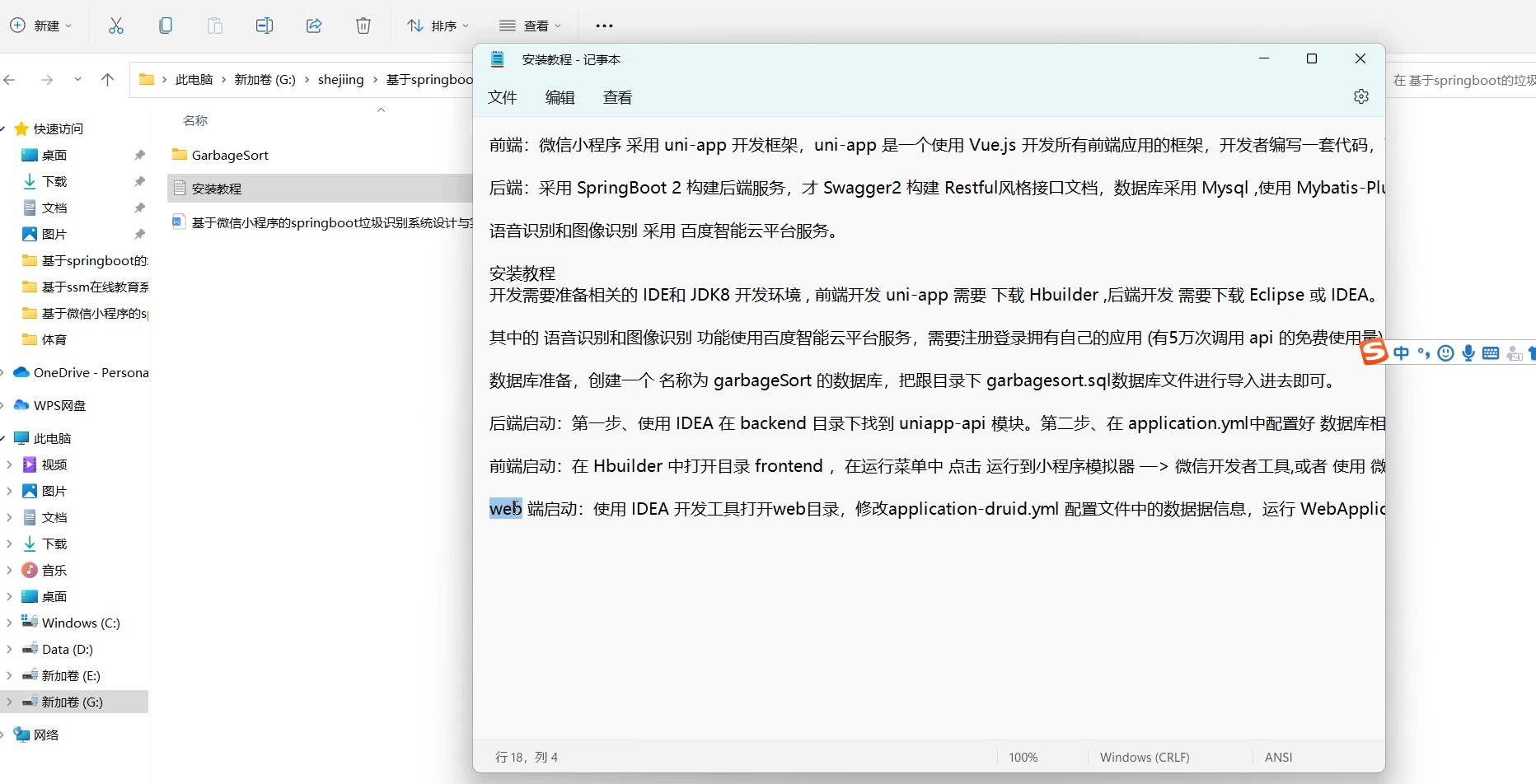Viewport: 1536px width, 784px height.
Task: Click the pin icon next to 下载
Action: tap(139, 181)
